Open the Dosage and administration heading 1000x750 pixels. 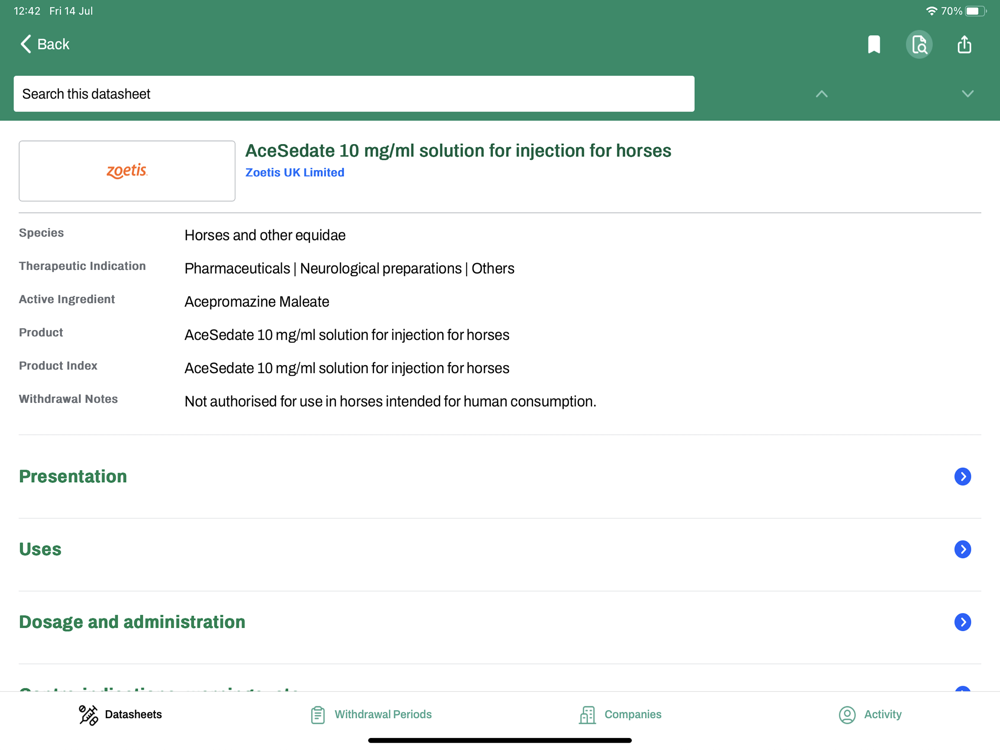pos(132,622)
